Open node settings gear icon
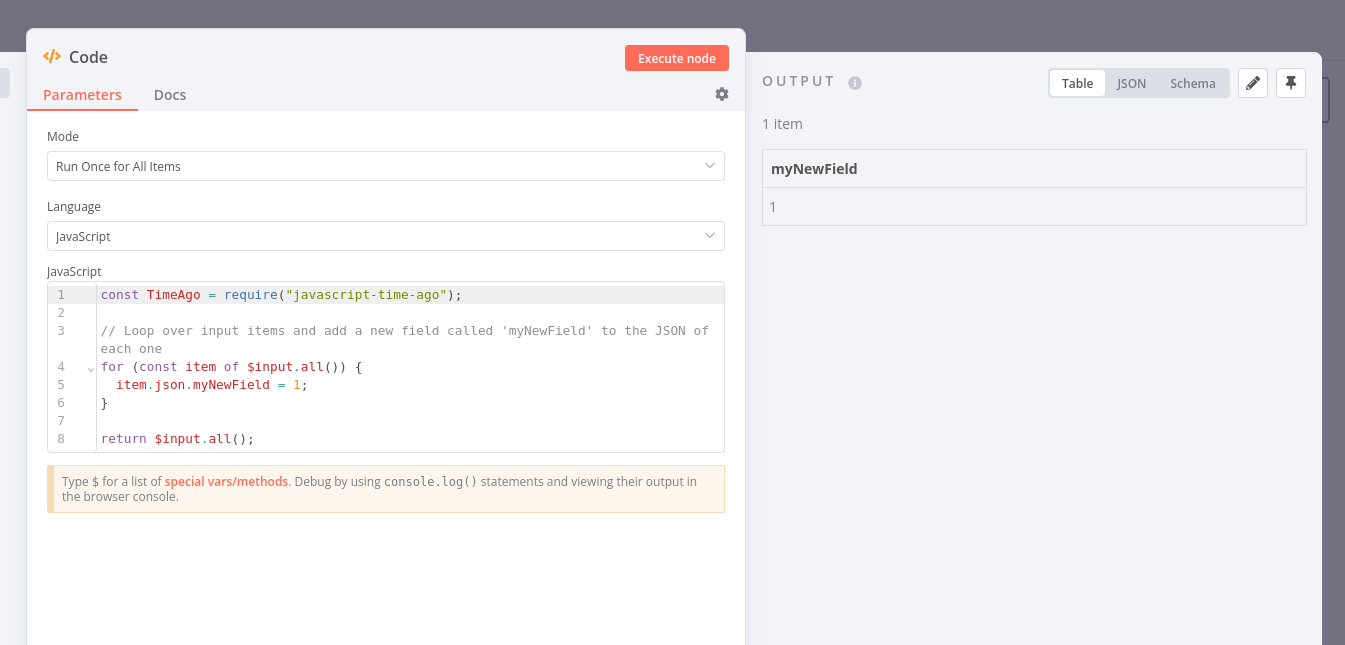The width and height of the screenshot is (1345, 645). point(722,94)
